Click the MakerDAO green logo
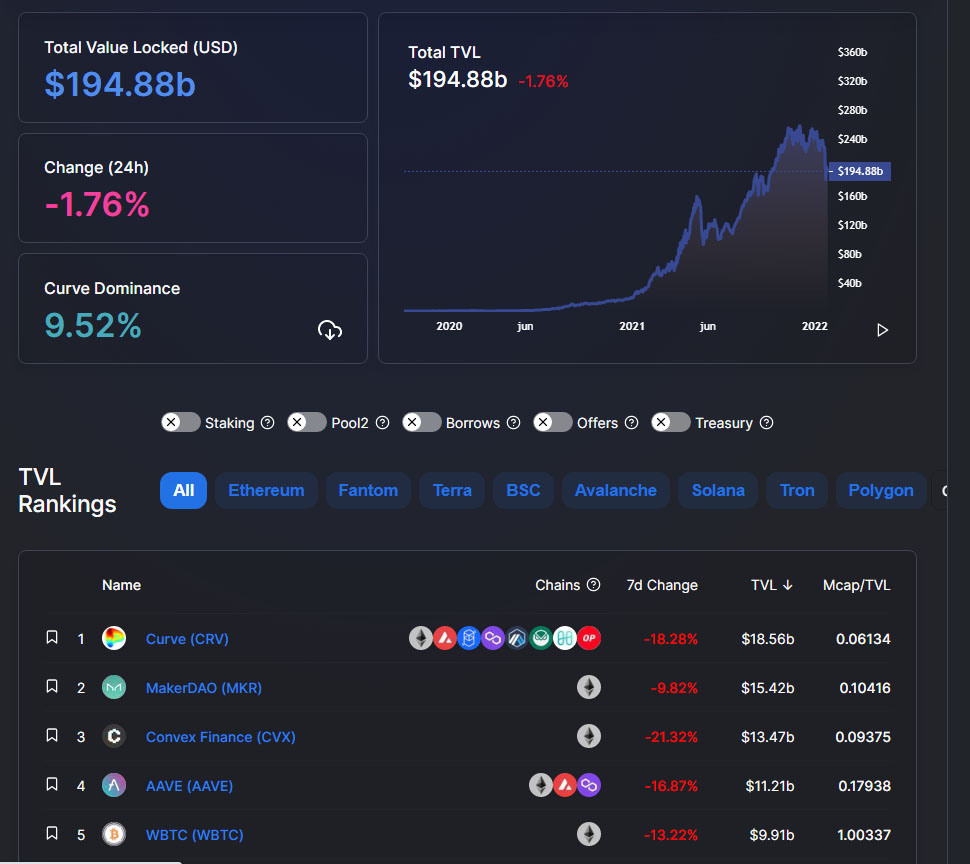Image resolution: width=970 pixels, height=864 pixels. [x=114, y=687]
